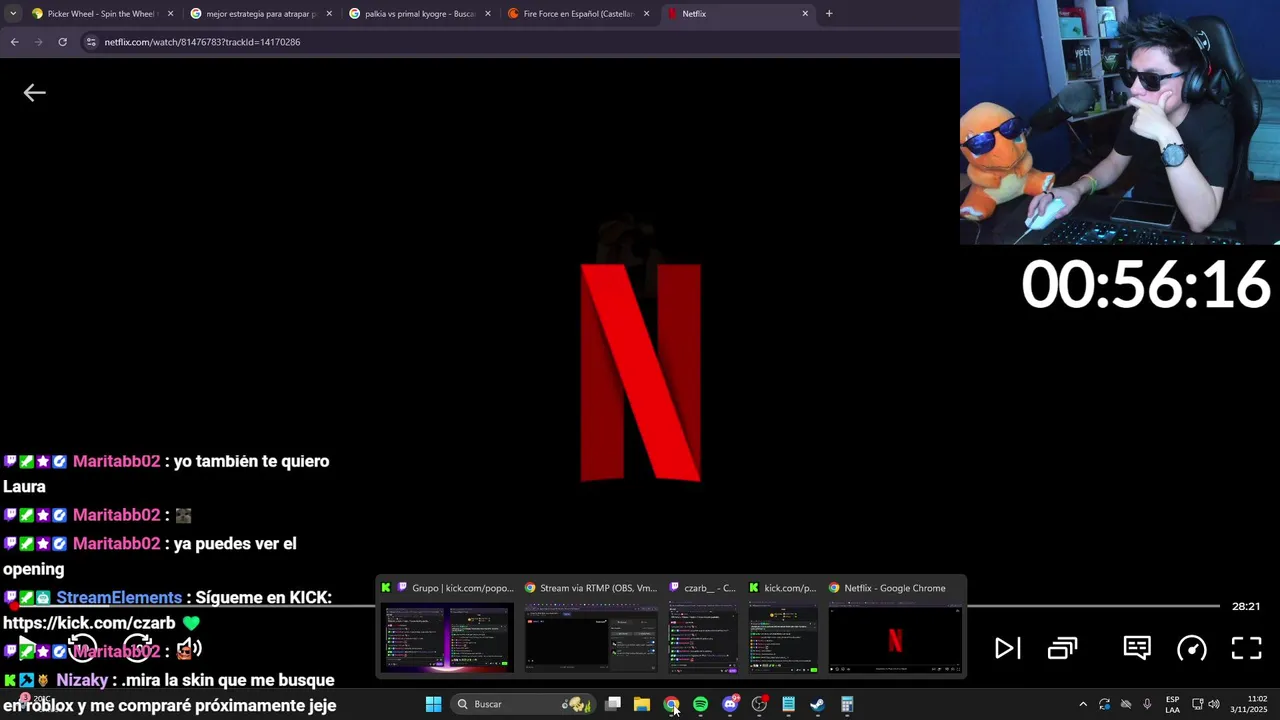Go back using Netflix player back arrow

click(34, 93)
